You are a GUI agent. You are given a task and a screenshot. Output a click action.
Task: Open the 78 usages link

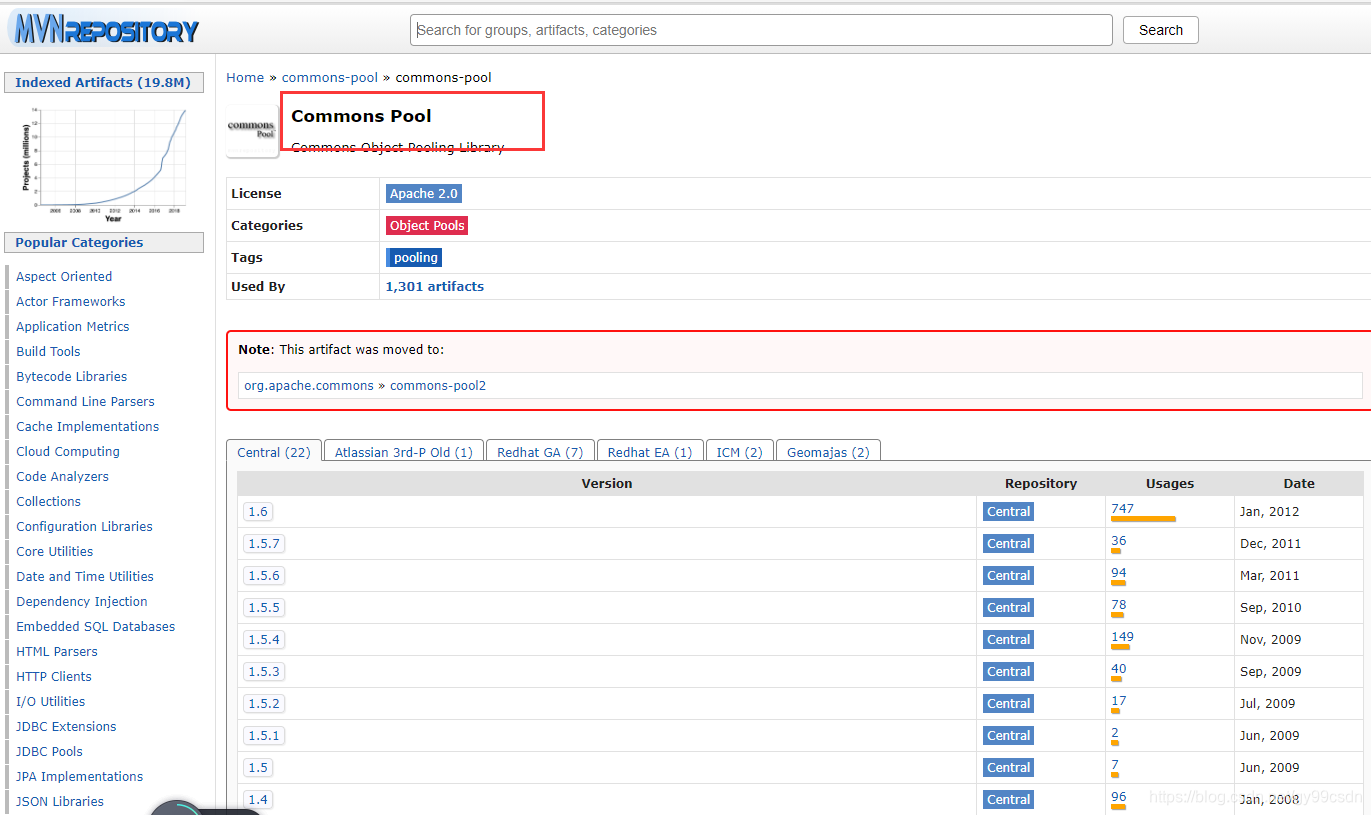pos(1118,604)
